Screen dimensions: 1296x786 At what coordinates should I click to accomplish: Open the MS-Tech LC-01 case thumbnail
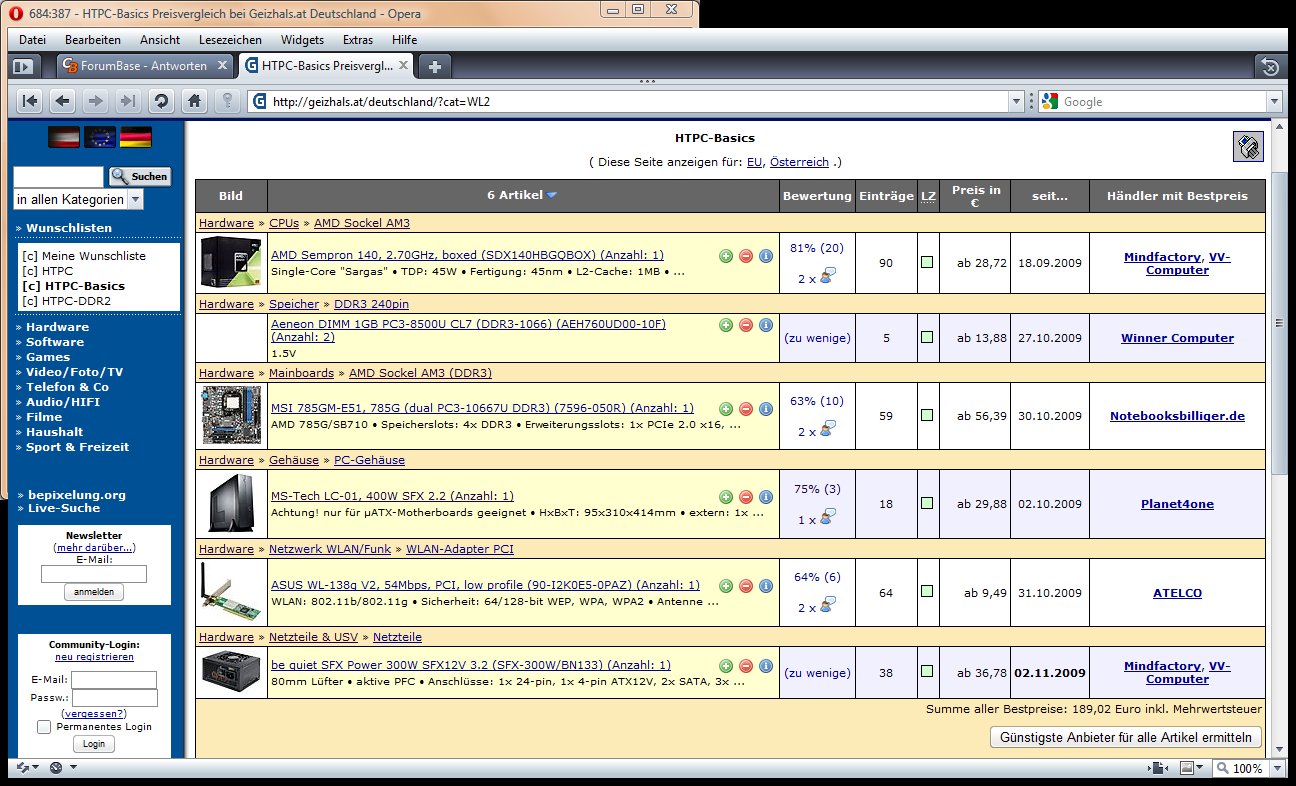pos(231,503)
